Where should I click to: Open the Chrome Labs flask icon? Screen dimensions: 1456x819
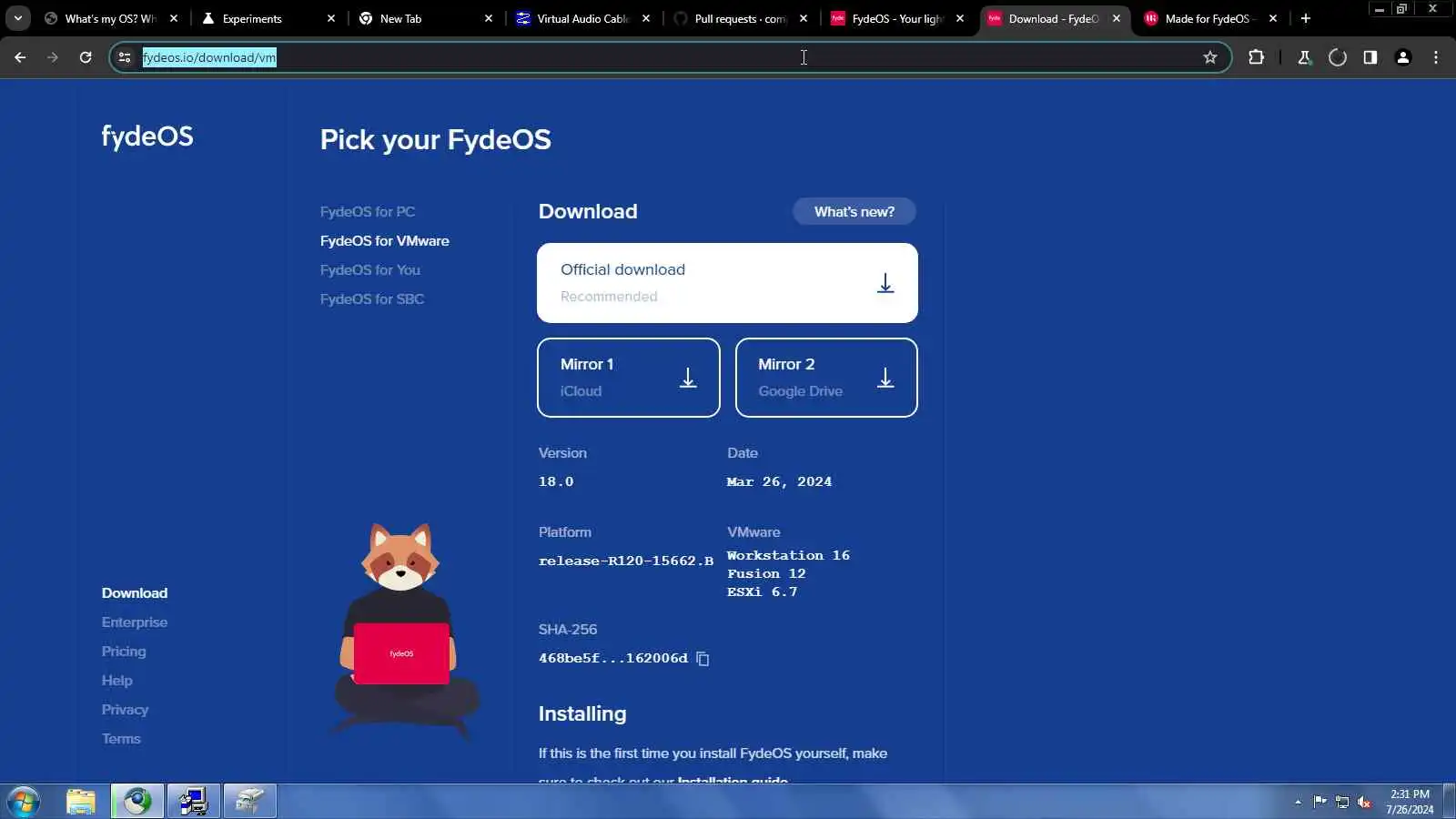coord(1304,57)
